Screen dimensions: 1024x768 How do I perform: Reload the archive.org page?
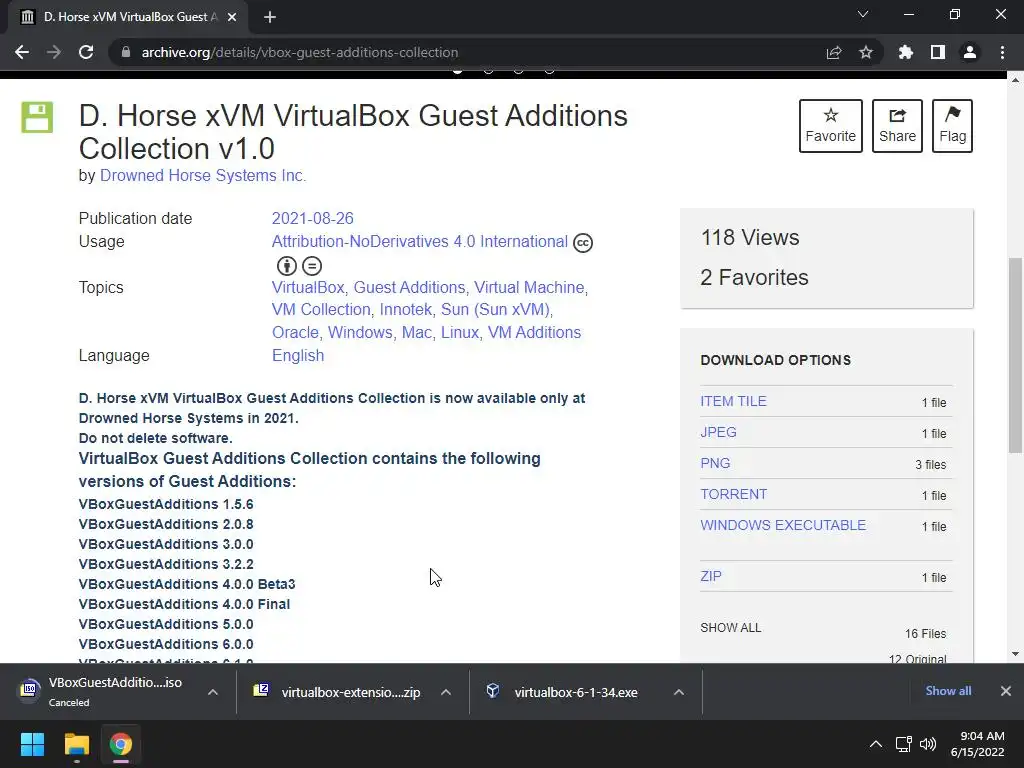[x=86, y=52]
